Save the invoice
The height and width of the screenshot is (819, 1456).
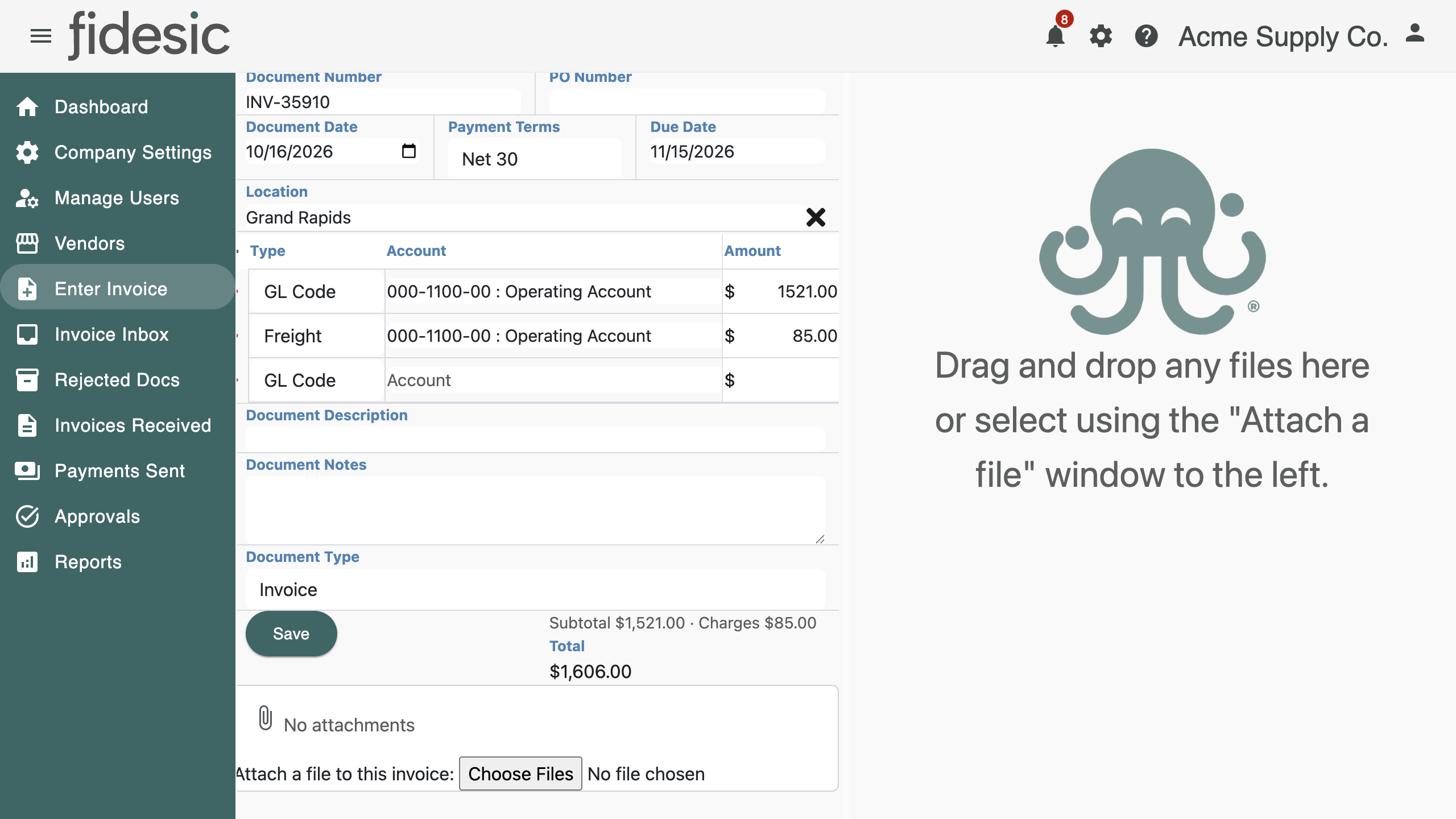click(x=291, y=634)
